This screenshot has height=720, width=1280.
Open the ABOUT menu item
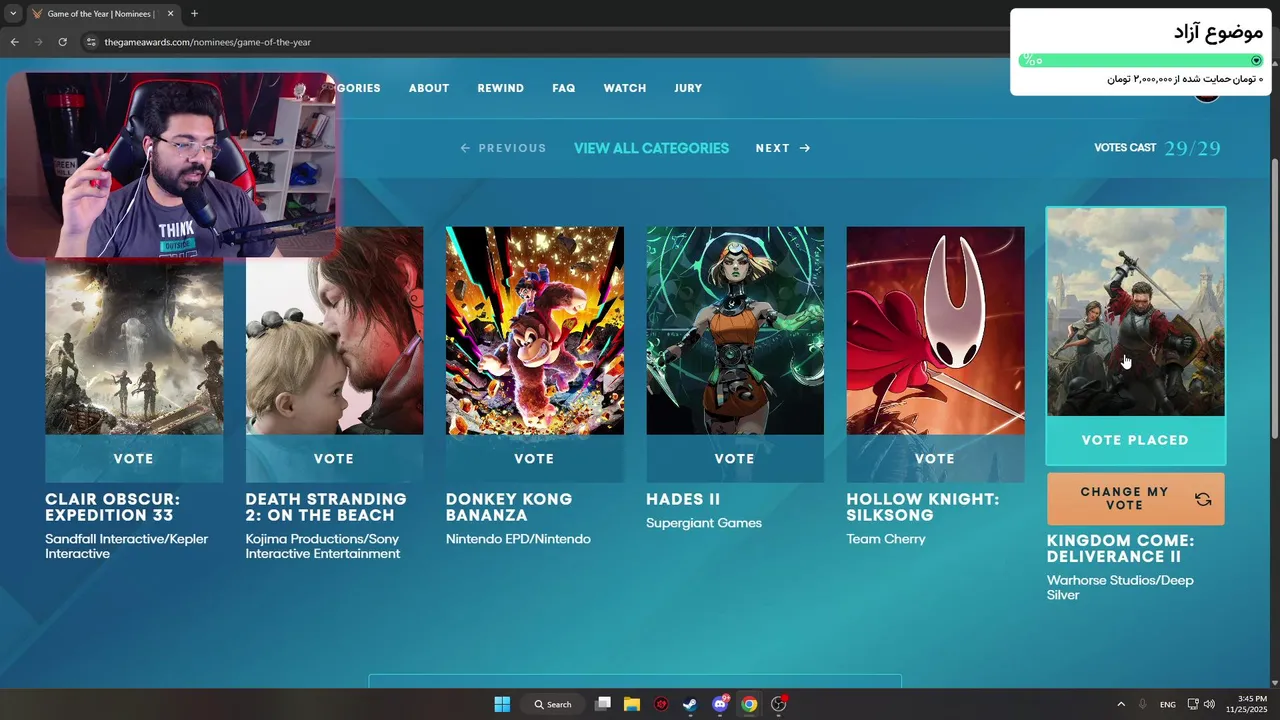429,88
